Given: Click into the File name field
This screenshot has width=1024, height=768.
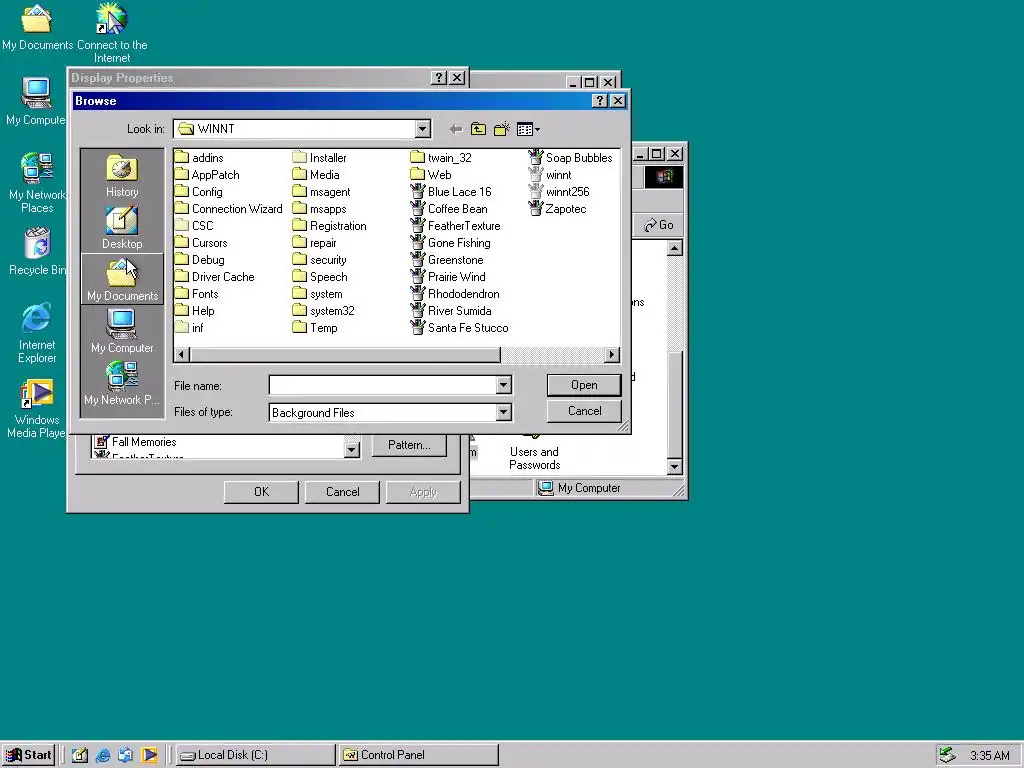Looking at the screenshot, I should [383, 386].
